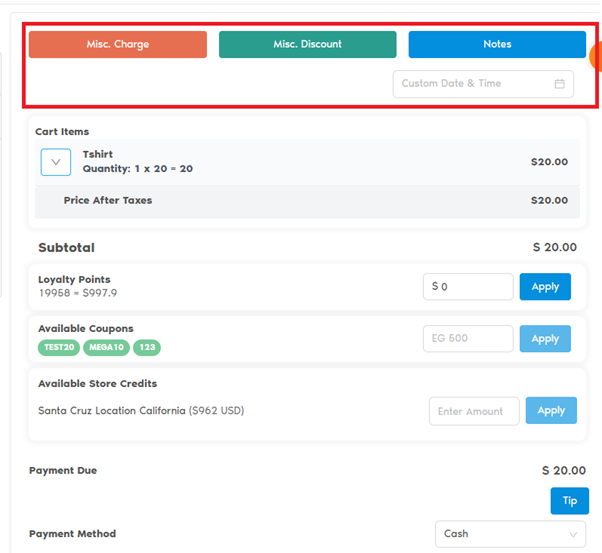Screen dimensions: 602x553
Task: Click the Payment Method label
Action: coord(73,534)
